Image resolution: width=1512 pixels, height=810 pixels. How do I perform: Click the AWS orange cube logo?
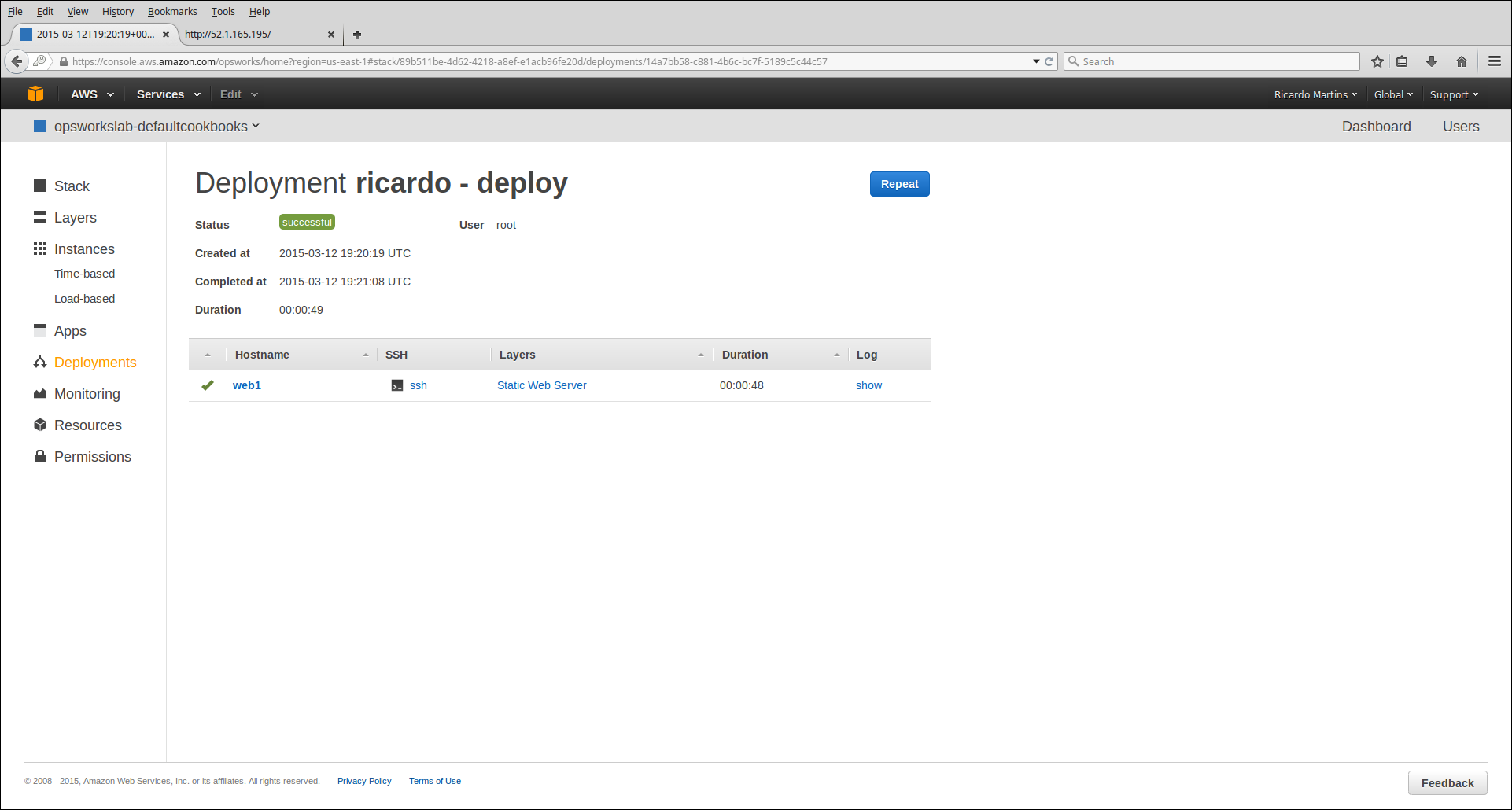[x=35, y=94]
